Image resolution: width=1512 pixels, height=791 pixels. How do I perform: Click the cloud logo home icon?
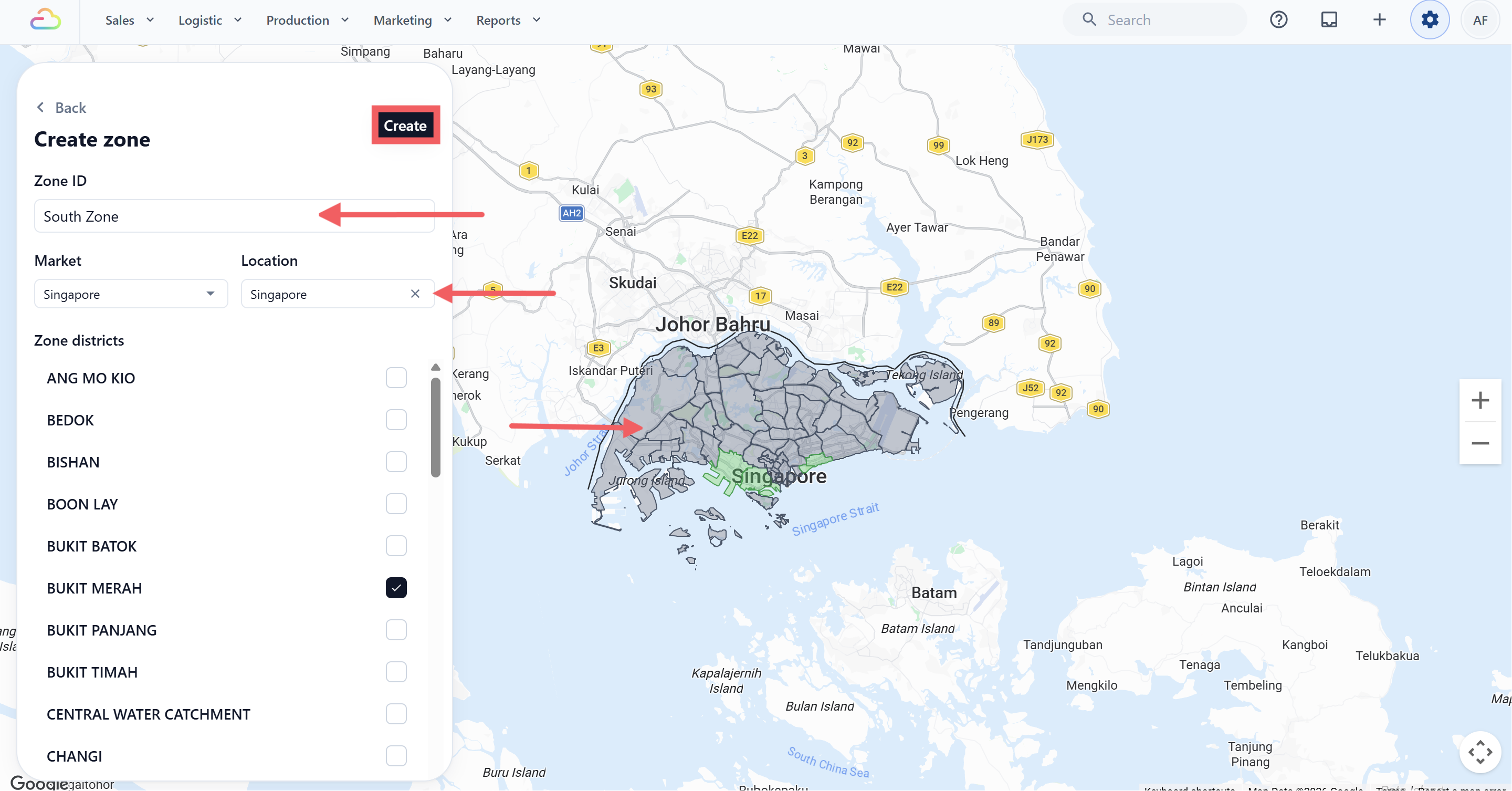tap(45, 20)
